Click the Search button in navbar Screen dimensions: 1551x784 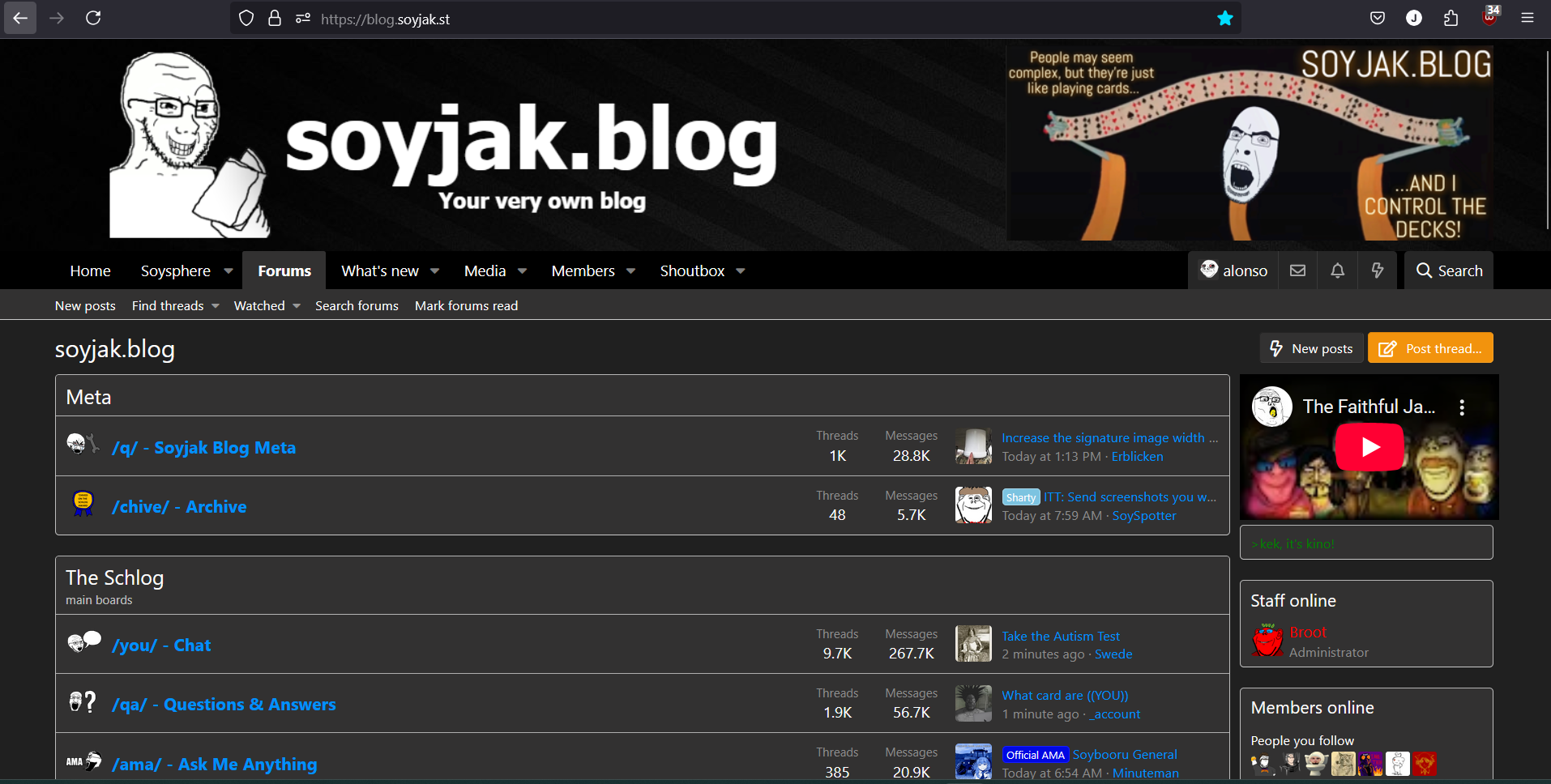(x=1449, y=271)
